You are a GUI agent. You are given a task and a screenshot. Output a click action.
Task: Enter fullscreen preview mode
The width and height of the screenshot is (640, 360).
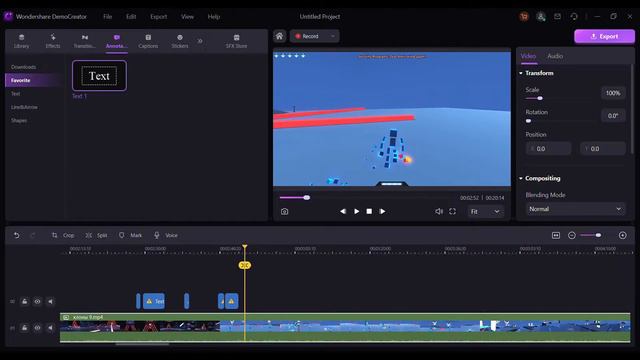coord(452,211)
